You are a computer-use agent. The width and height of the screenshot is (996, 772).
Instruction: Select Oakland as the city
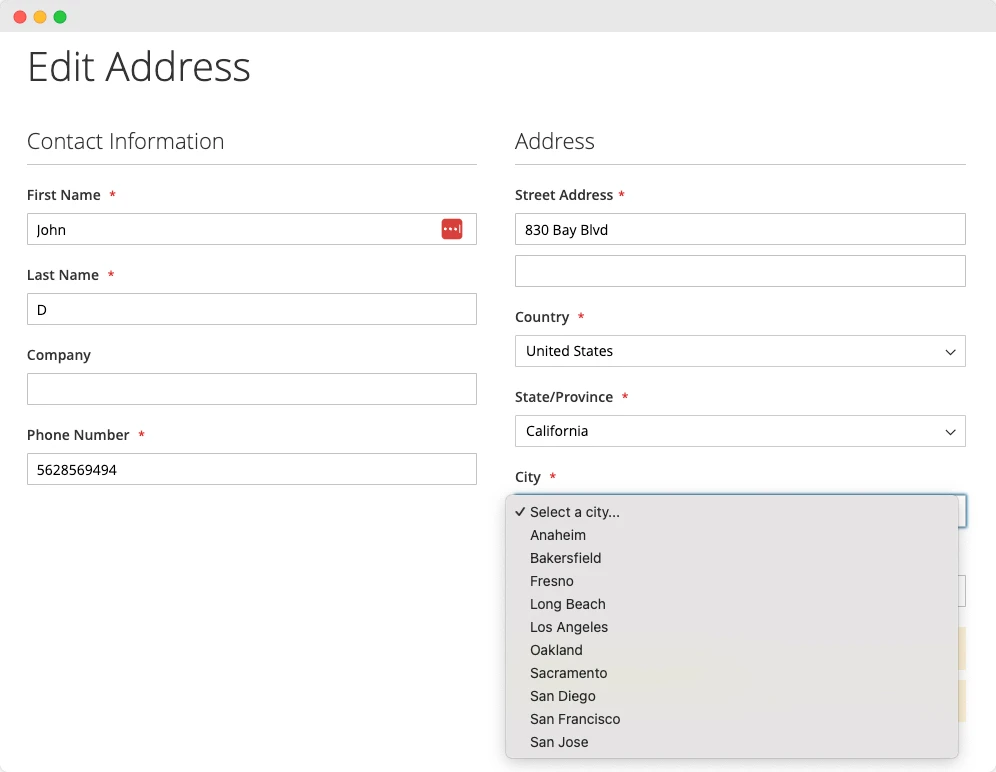click(556, 650)
